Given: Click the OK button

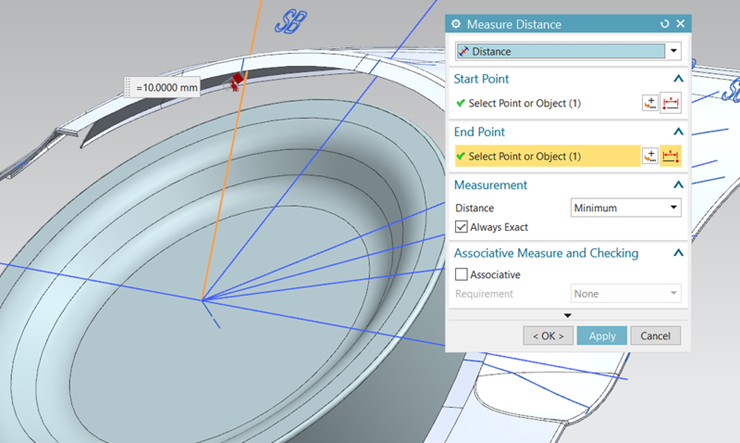Looking at the screenshot, I should pyautogui.click(x=548, y=336).
